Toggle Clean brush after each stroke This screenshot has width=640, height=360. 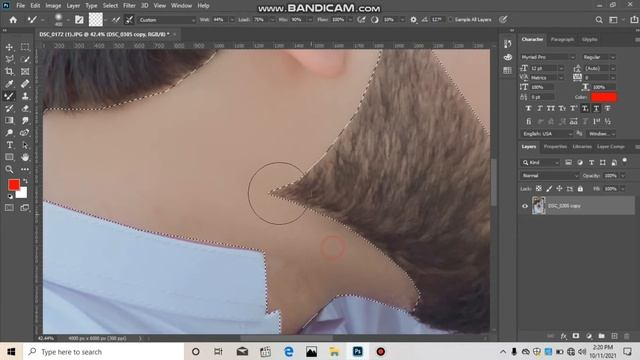click(x=129, y=20)
